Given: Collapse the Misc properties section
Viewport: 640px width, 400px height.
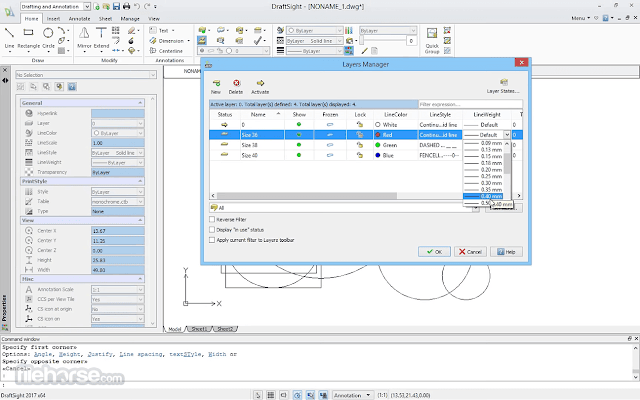Looking at the screenshot, I should point(140,279).
